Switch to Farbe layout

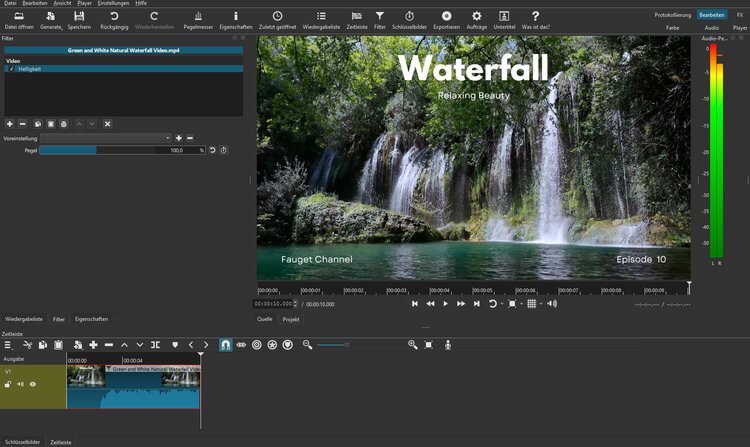click(673, 28)
